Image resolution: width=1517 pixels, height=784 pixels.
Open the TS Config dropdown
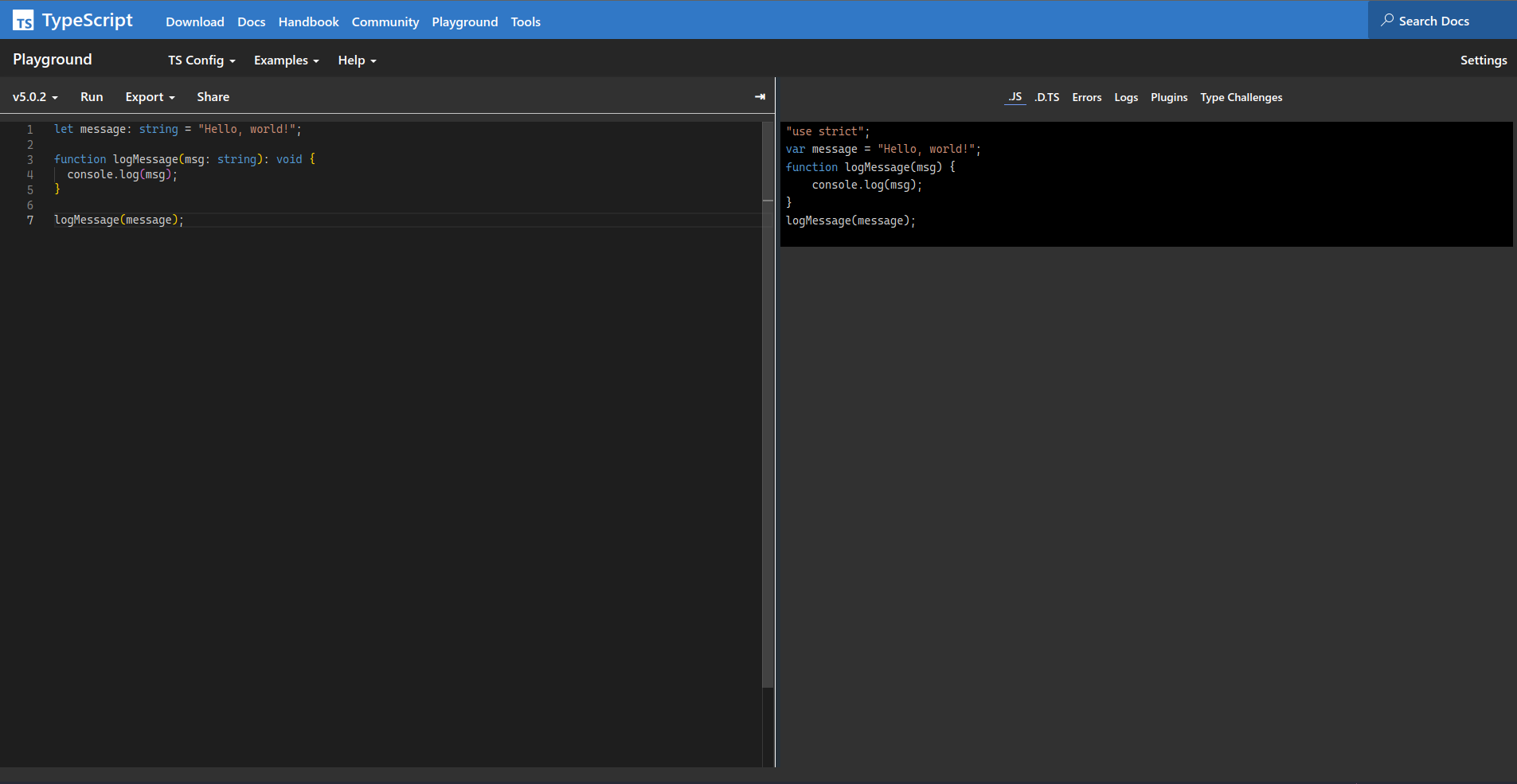pos(201,60)
